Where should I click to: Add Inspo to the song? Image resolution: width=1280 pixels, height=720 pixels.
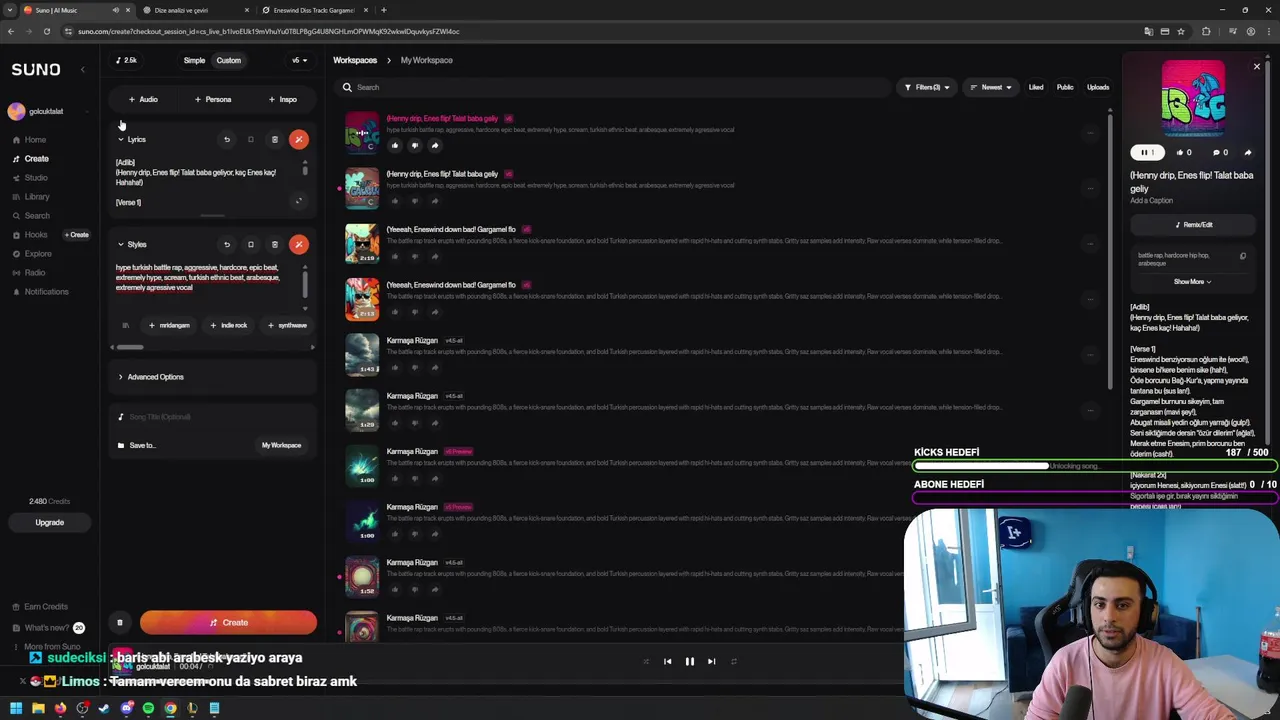(283, 99)
